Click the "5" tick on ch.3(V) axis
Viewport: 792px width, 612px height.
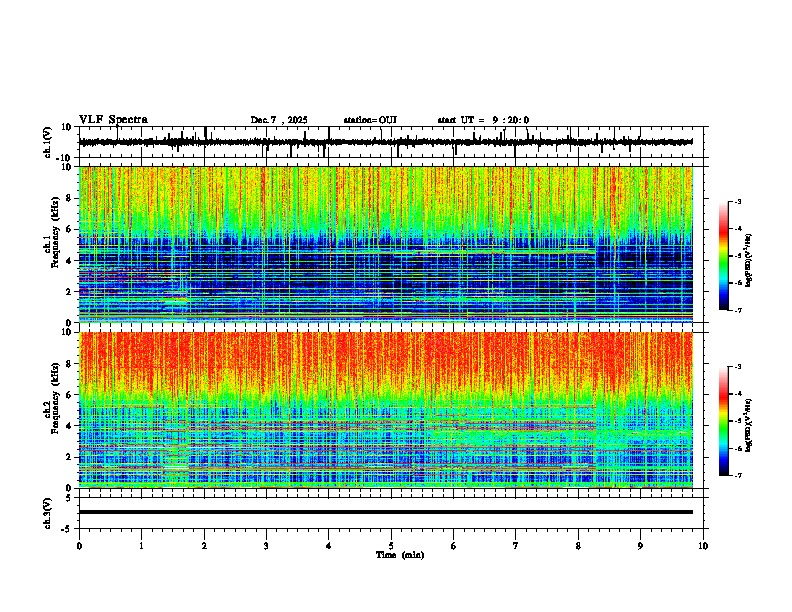[70, 498]
